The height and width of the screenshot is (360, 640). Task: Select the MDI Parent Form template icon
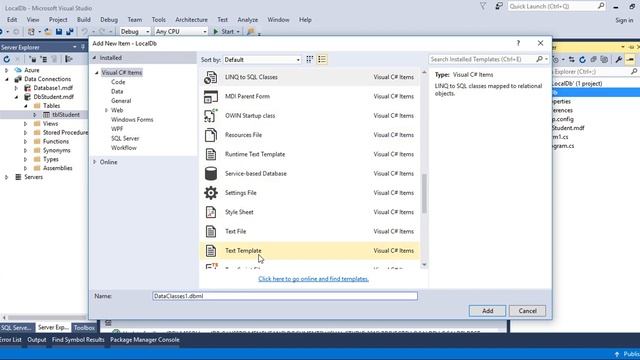click(211, 96)
